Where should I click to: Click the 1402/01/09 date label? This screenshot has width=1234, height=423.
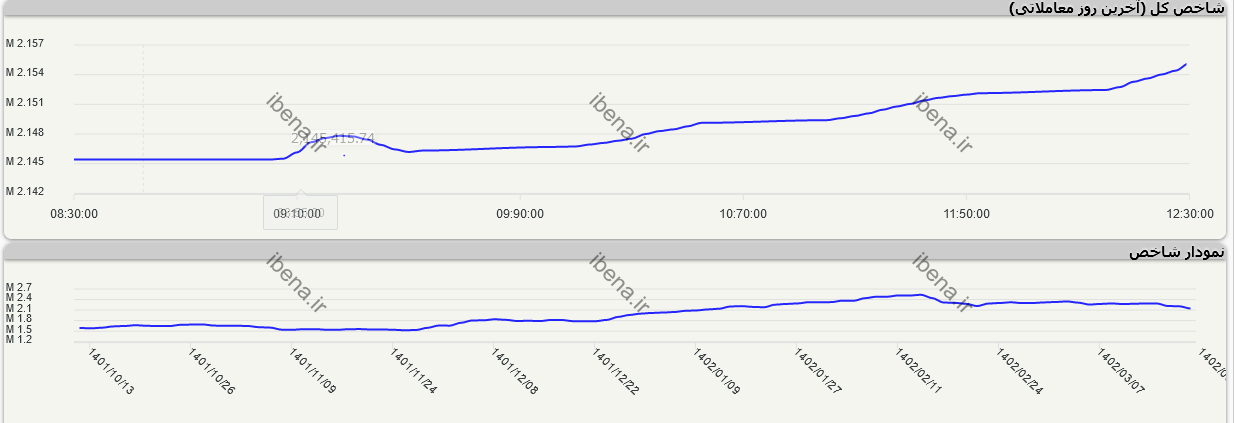[717, 372]
